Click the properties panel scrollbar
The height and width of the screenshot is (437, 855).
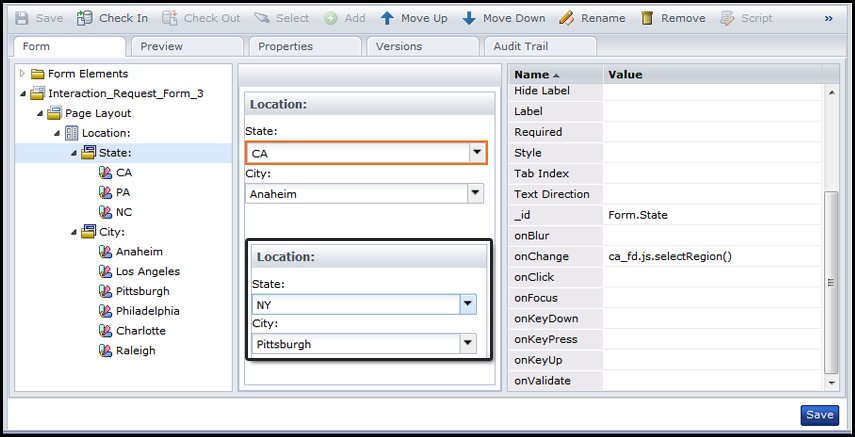(x=831, y=282)
